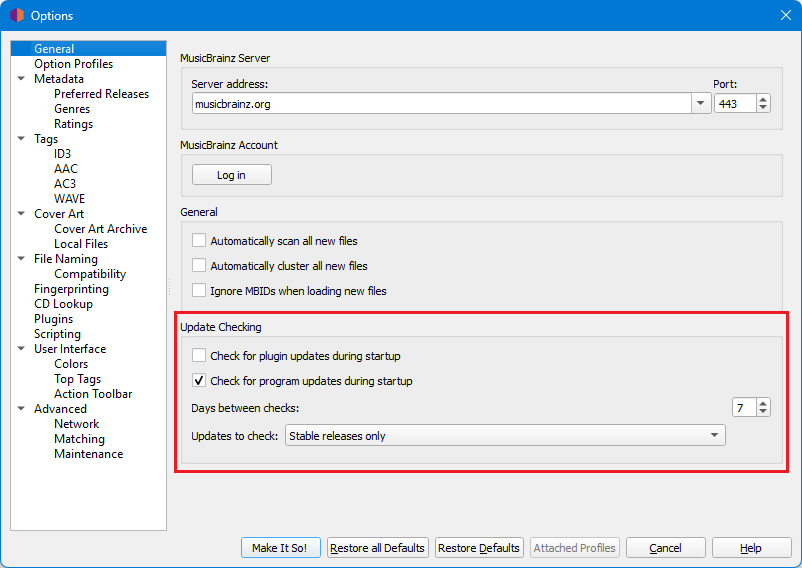Decrease Days between checks with down arrow

(763, 411)
